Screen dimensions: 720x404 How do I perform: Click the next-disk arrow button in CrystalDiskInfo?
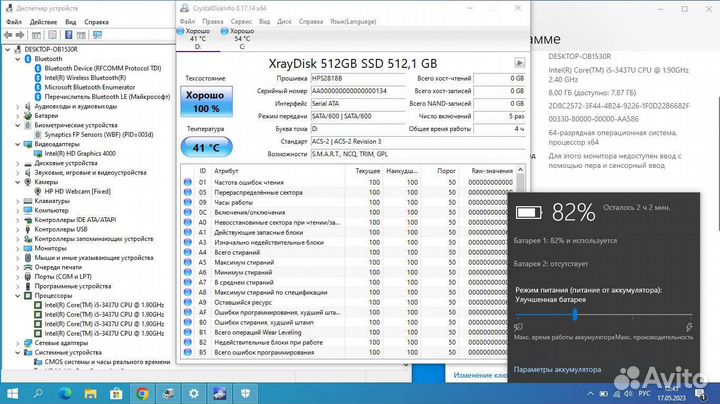point(519,63)
